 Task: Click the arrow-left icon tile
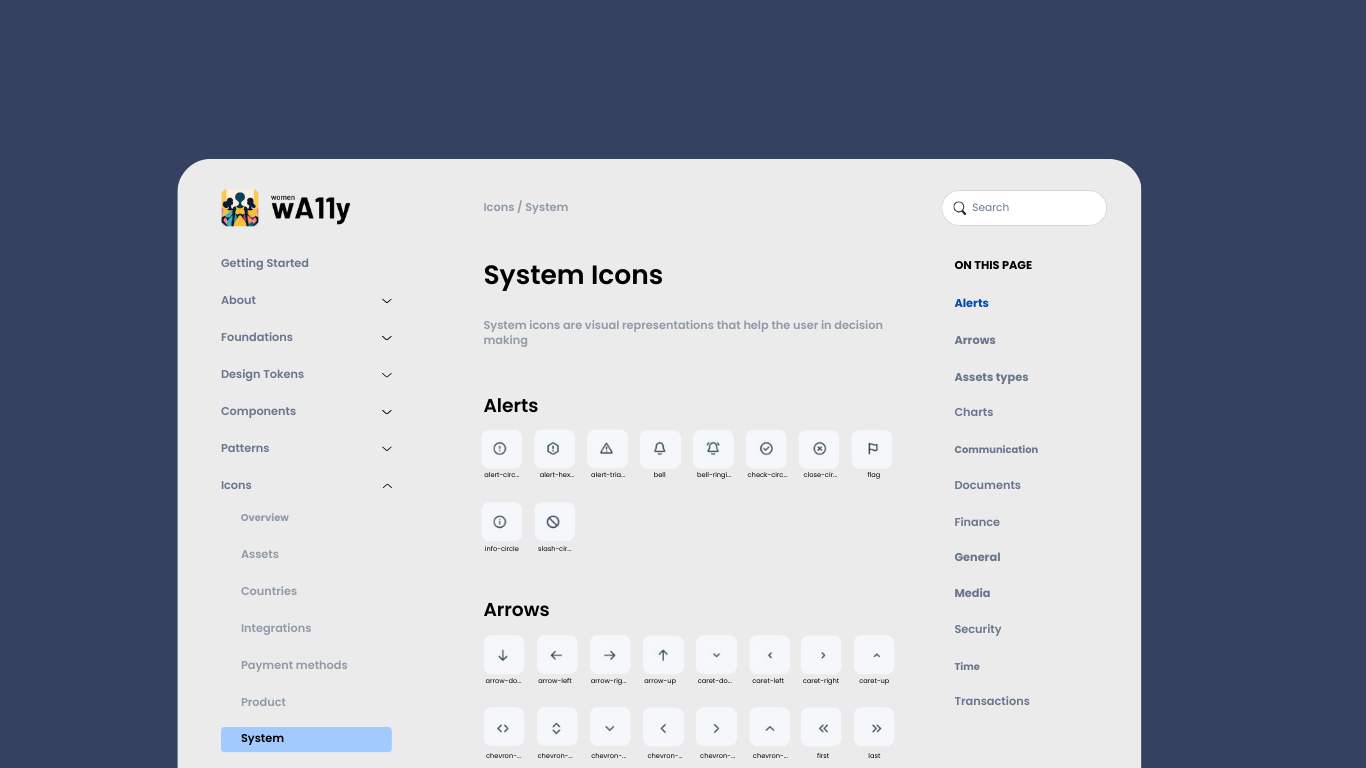556,655
